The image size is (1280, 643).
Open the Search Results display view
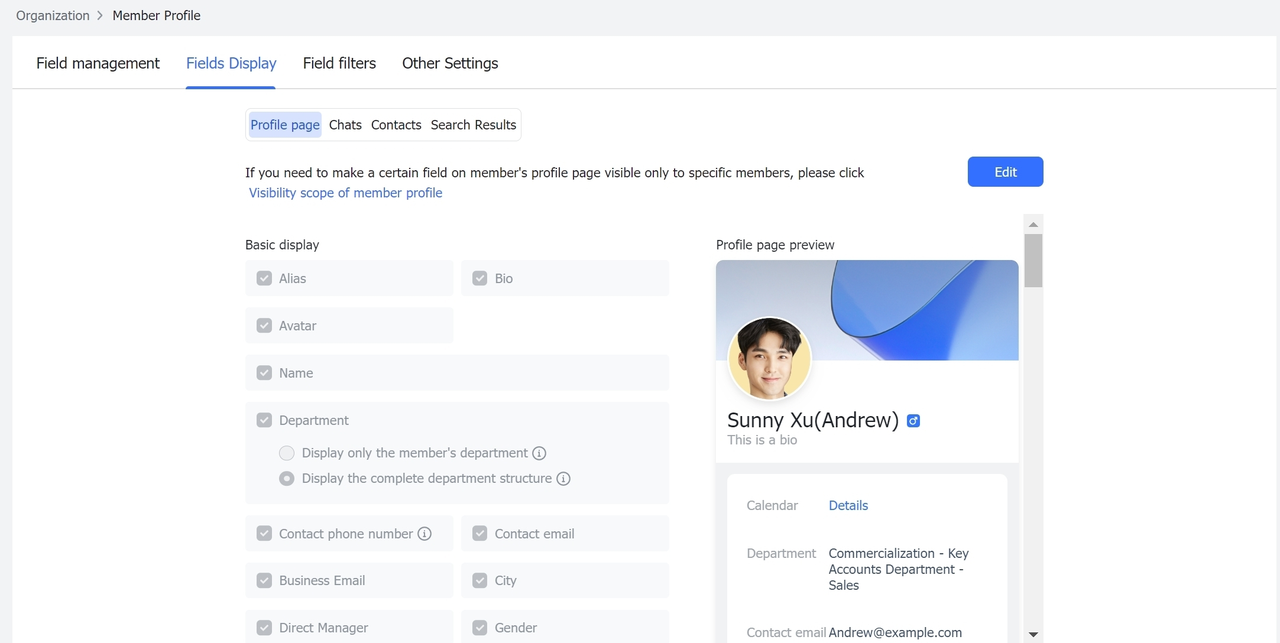click(x=473, y=125)
